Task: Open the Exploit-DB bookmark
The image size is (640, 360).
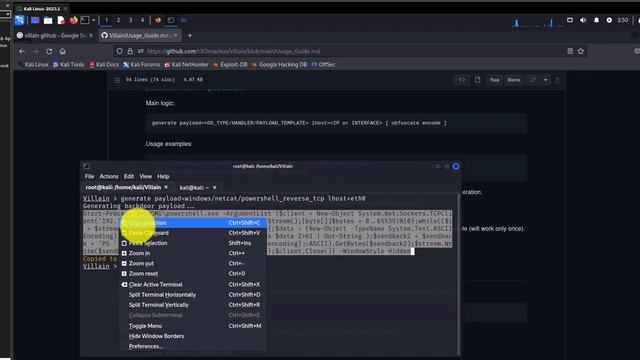Action: [230, 64]
